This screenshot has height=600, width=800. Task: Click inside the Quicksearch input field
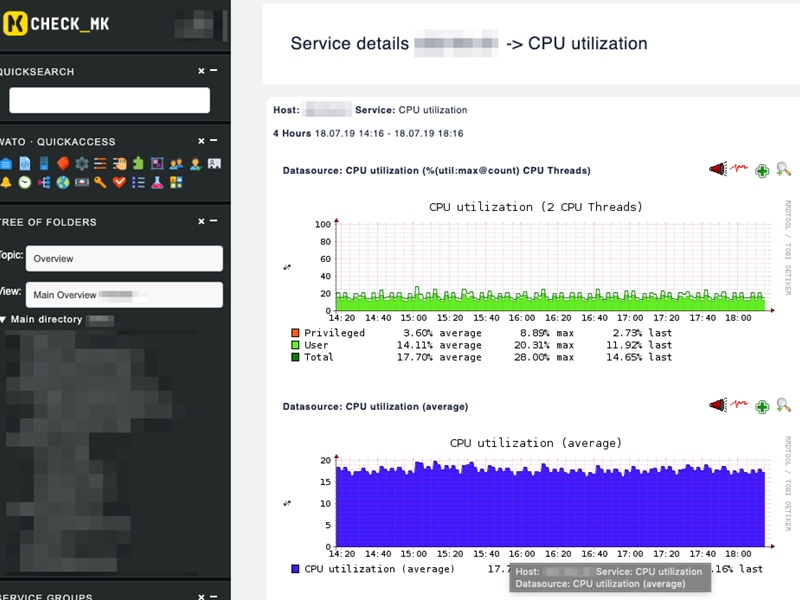click(x=109, y=100)
